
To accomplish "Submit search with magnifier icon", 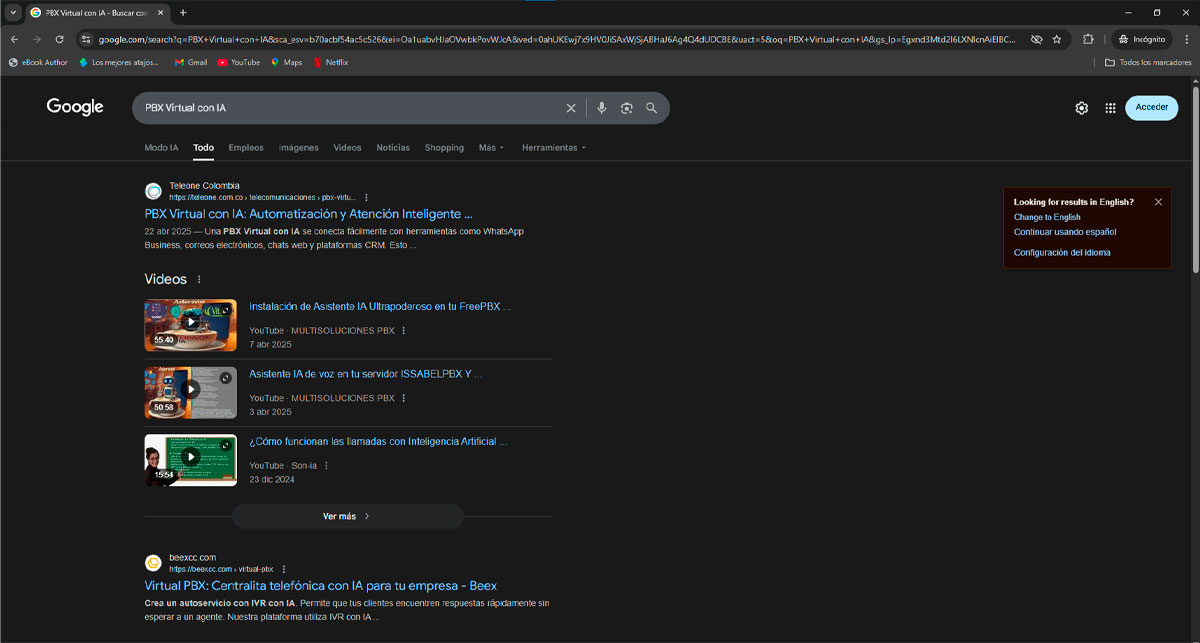I will [652, 108].
